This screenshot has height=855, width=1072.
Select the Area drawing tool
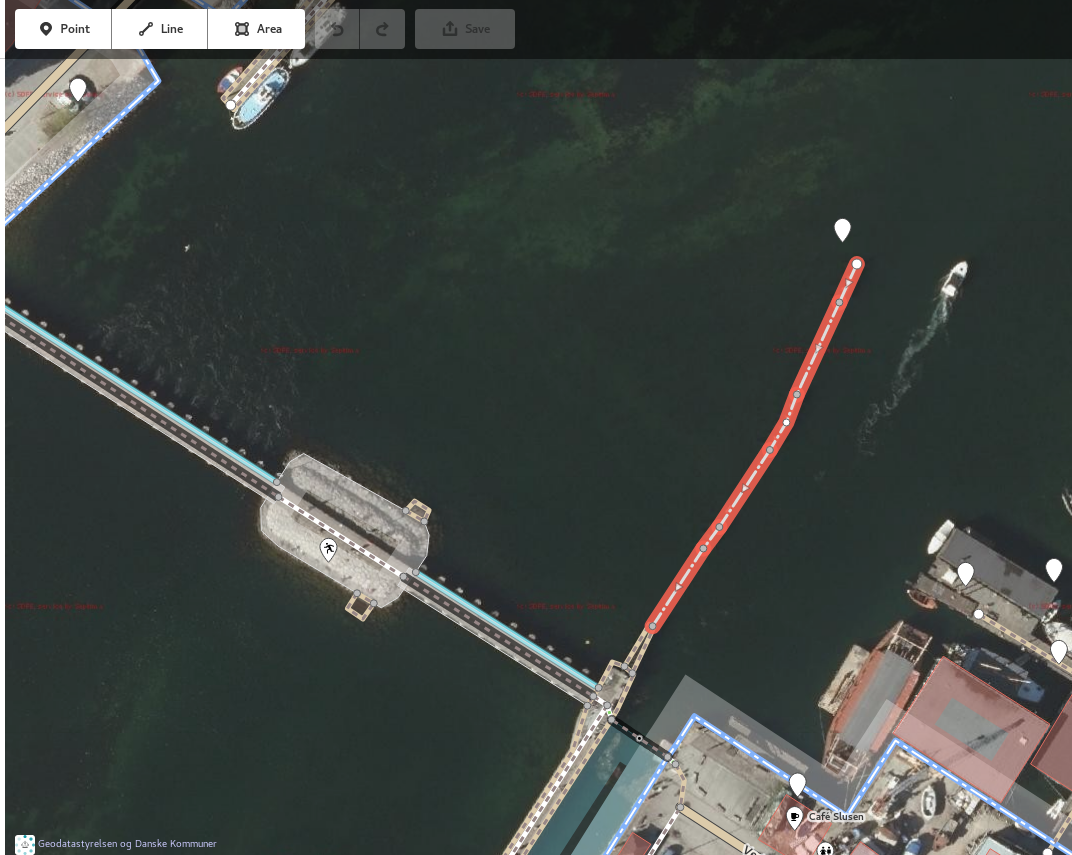[x=257, y=29]
